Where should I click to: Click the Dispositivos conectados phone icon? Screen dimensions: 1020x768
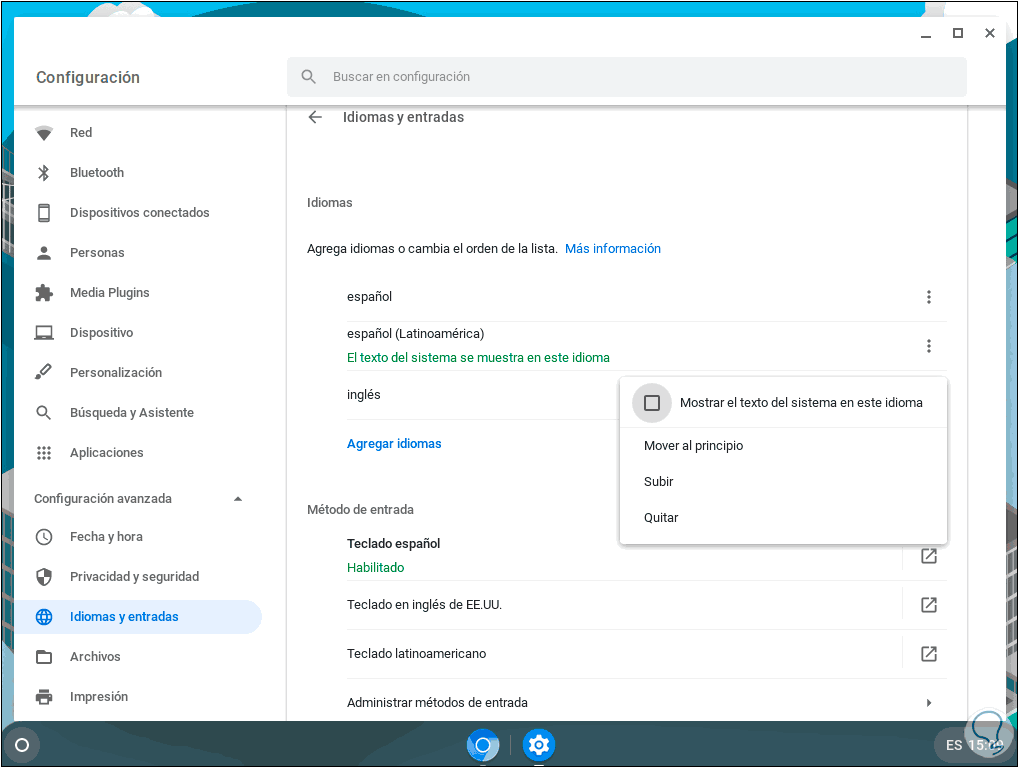44,213
